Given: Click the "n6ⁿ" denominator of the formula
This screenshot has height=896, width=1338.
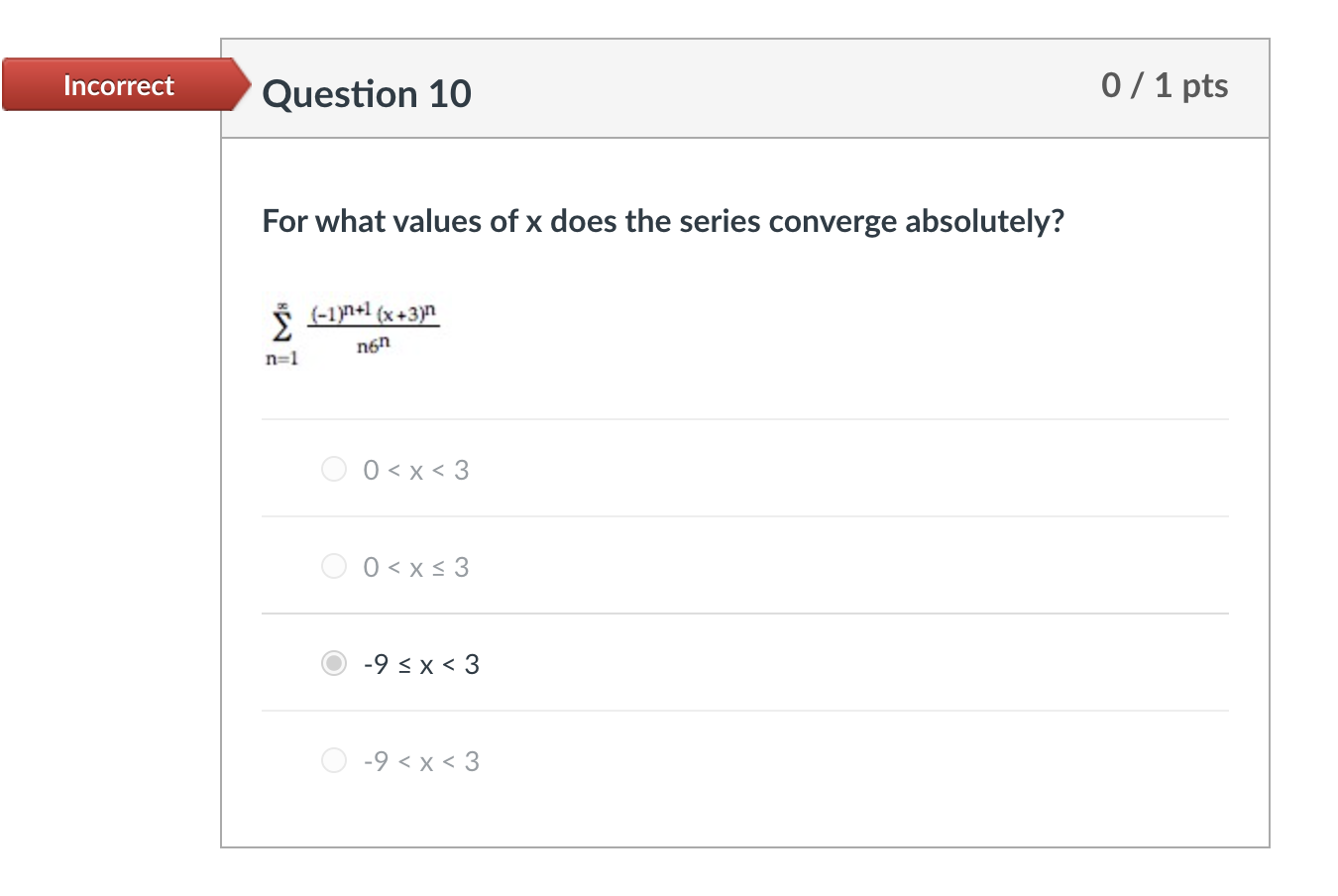Looking at the screenshot, I should pos(374,345).
